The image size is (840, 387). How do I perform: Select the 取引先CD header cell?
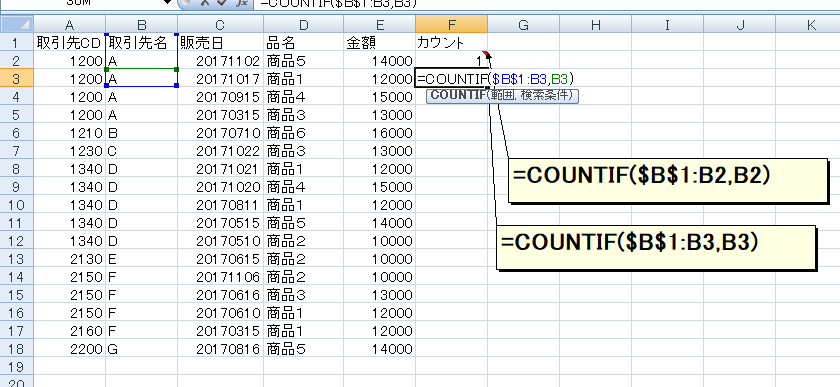pos(70,42)
